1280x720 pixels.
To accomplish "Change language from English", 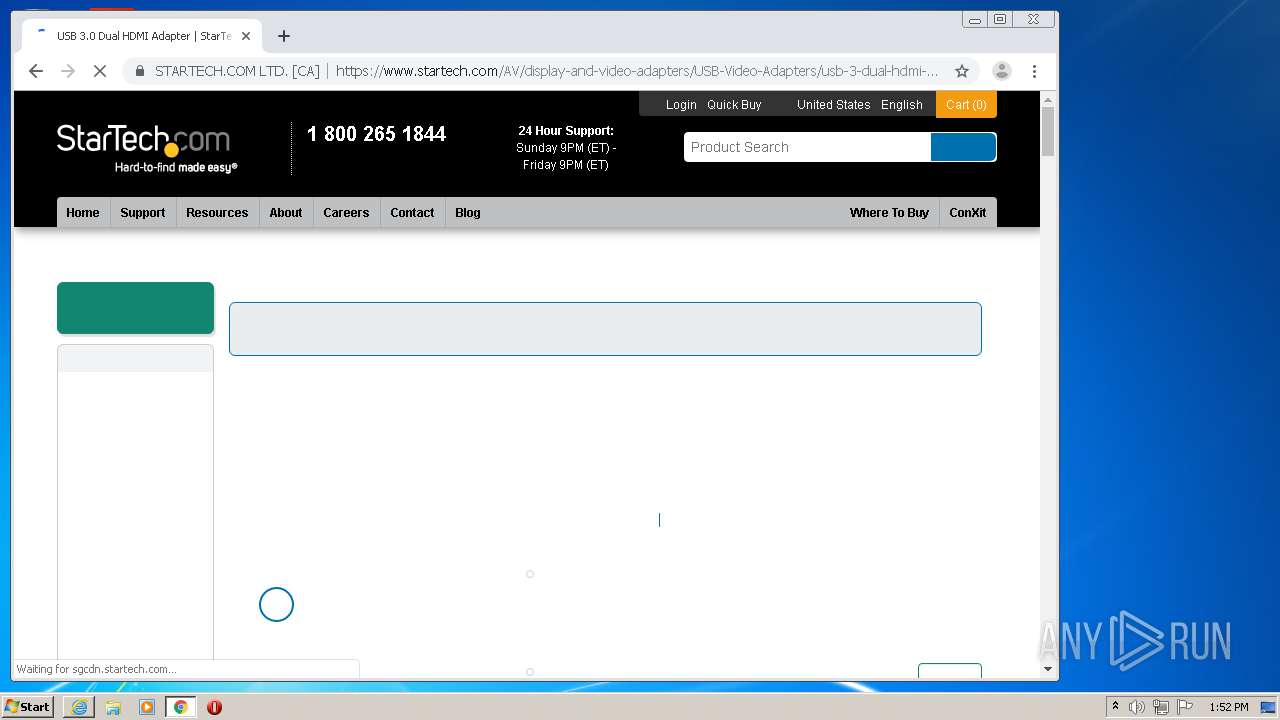I will click(902, 104).
